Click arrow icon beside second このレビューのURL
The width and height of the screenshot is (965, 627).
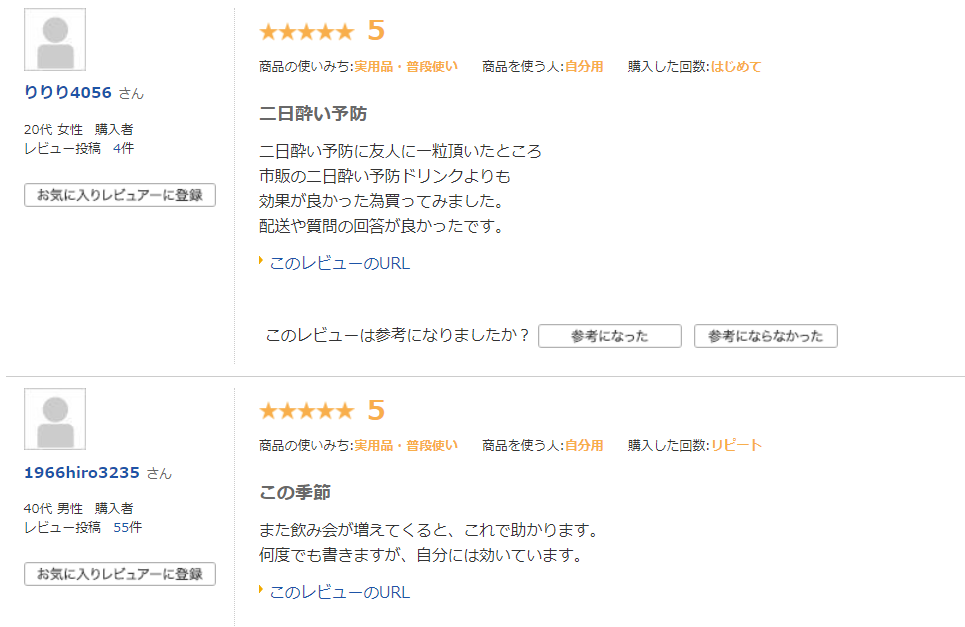coord(262,590)
